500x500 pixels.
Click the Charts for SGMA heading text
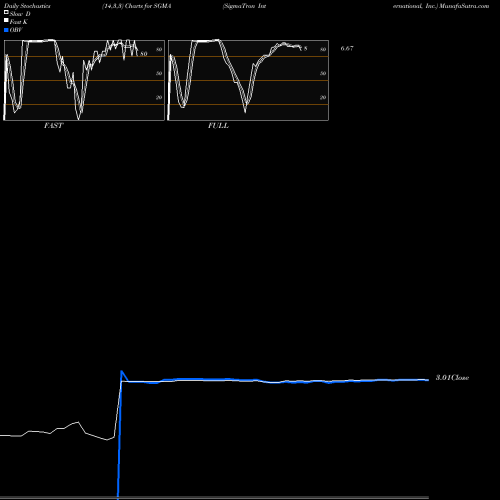coord(148,6)
